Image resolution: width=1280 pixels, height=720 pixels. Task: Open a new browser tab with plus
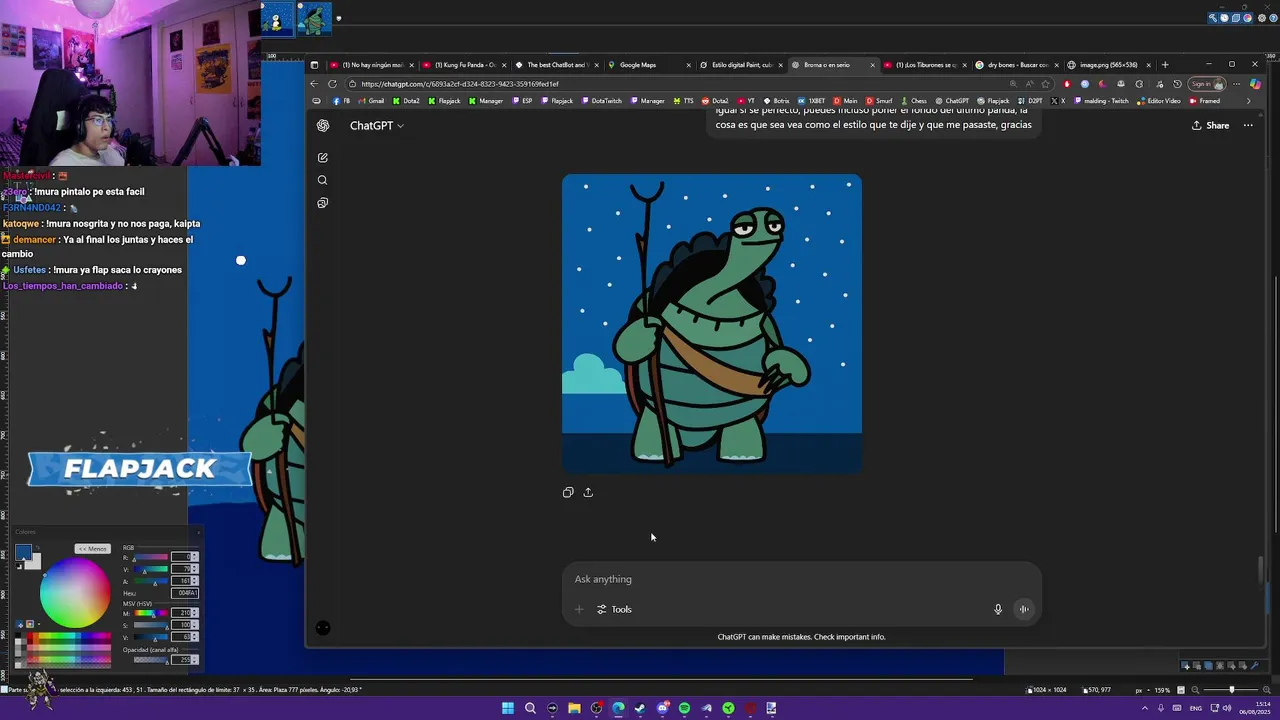[1164, 65]
